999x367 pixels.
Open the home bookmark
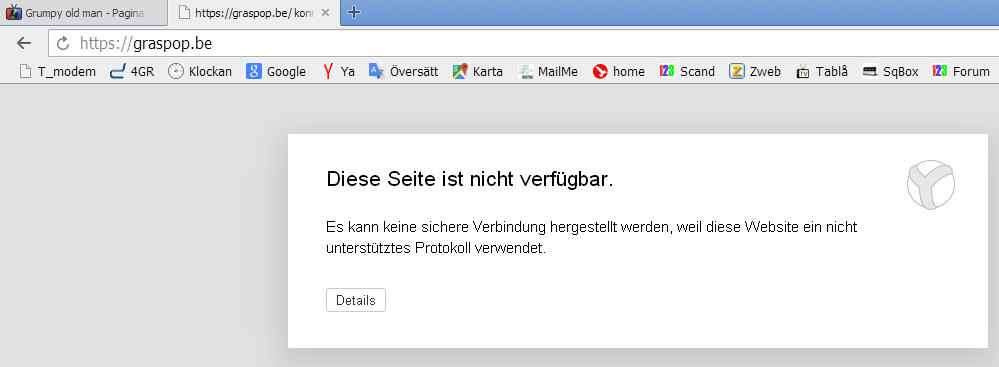click(x=619, y=71)
